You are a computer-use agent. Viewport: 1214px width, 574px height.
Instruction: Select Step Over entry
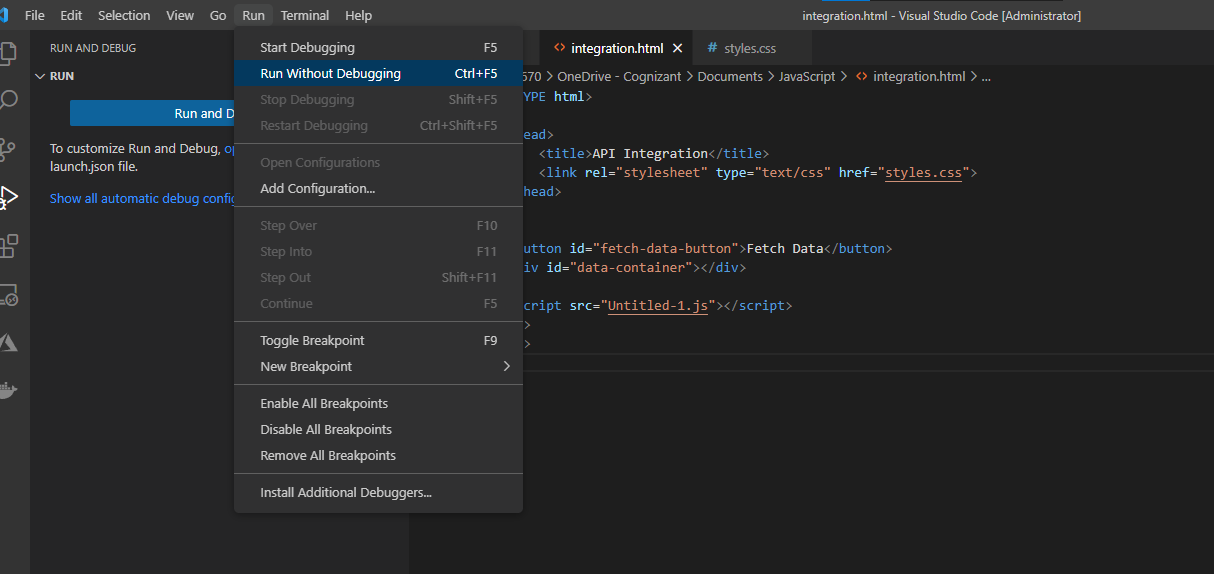click(378, 225)
